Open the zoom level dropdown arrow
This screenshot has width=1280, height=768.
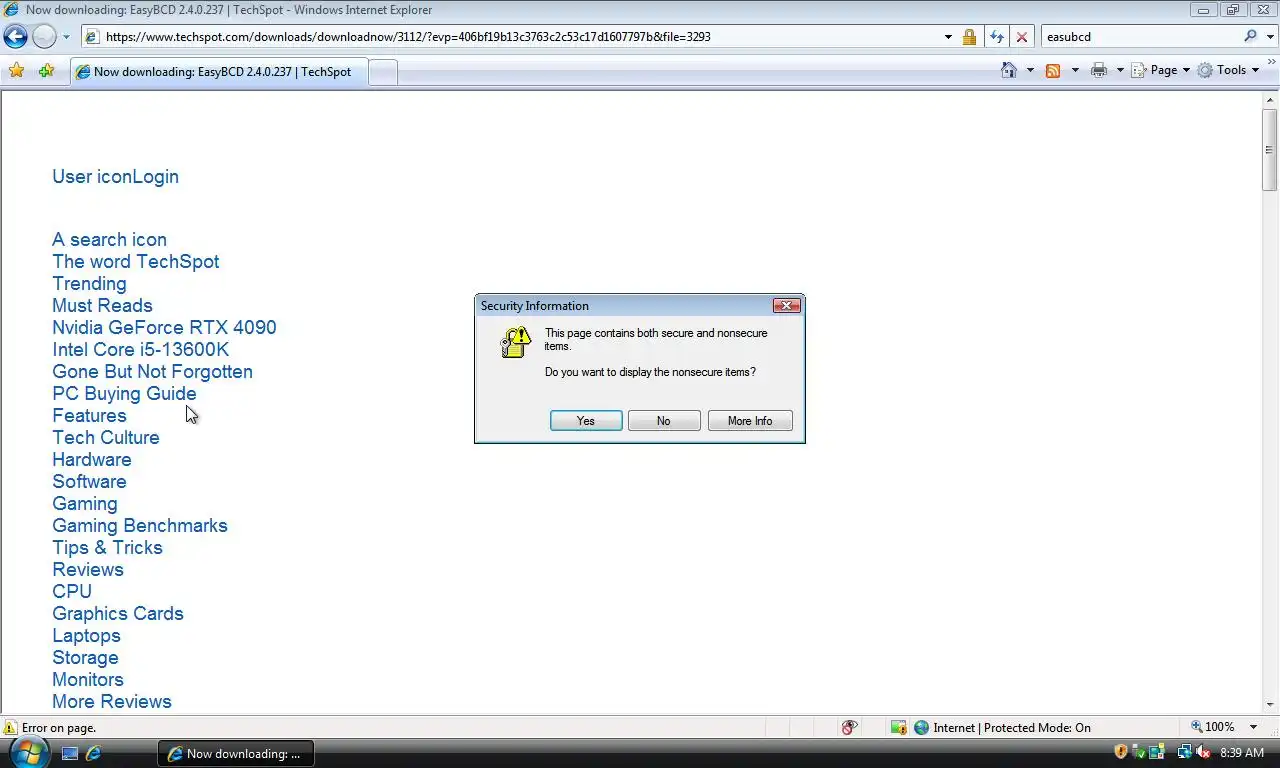pos(1253,727)
